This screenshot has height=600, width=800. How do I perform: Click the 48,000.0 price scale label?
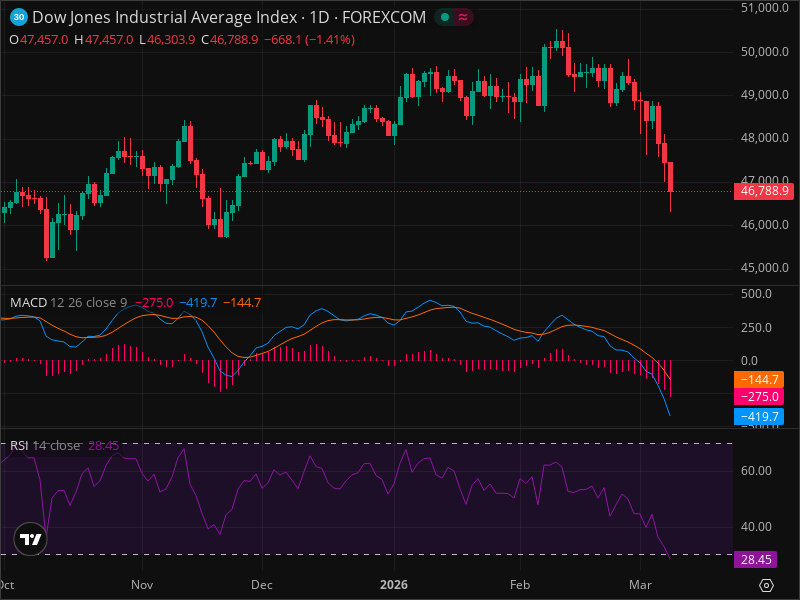coord(764,138)
